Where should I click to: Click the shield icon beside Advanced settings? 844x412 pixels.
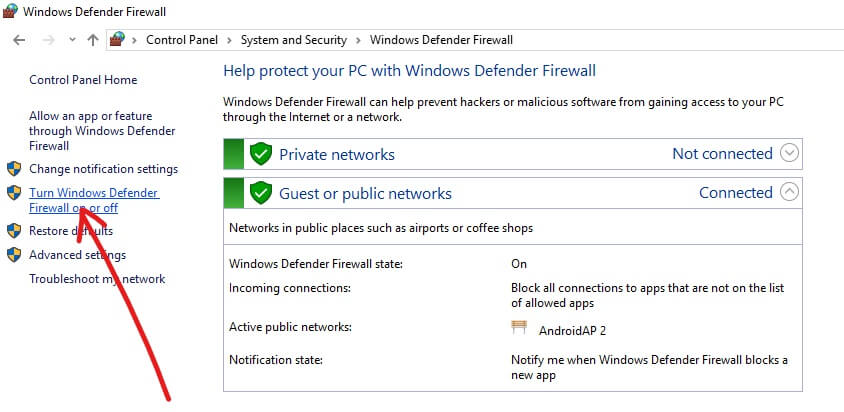coord(14,255)
